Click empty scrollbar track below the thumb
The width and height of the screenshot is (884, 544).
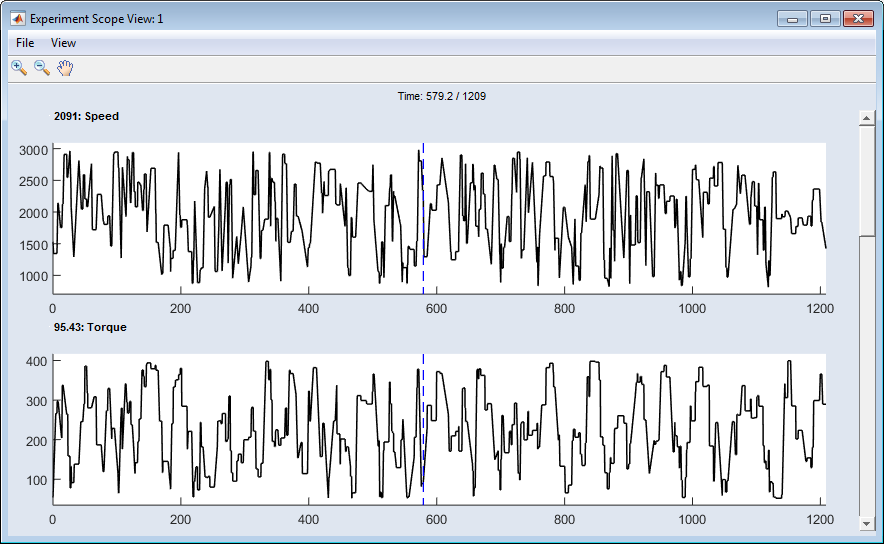coord(866,380)
